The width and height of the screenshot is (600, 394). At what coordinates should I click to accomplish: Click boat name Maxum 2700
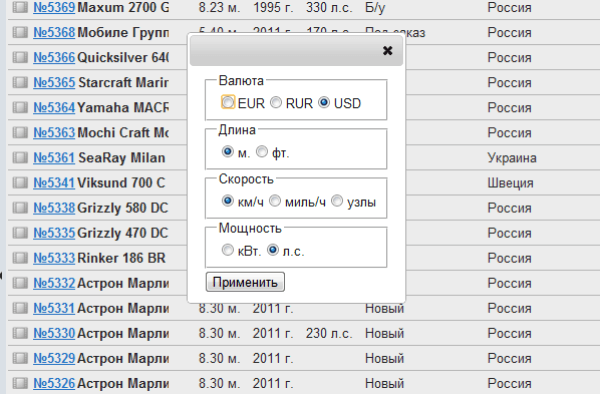[123, 7]
